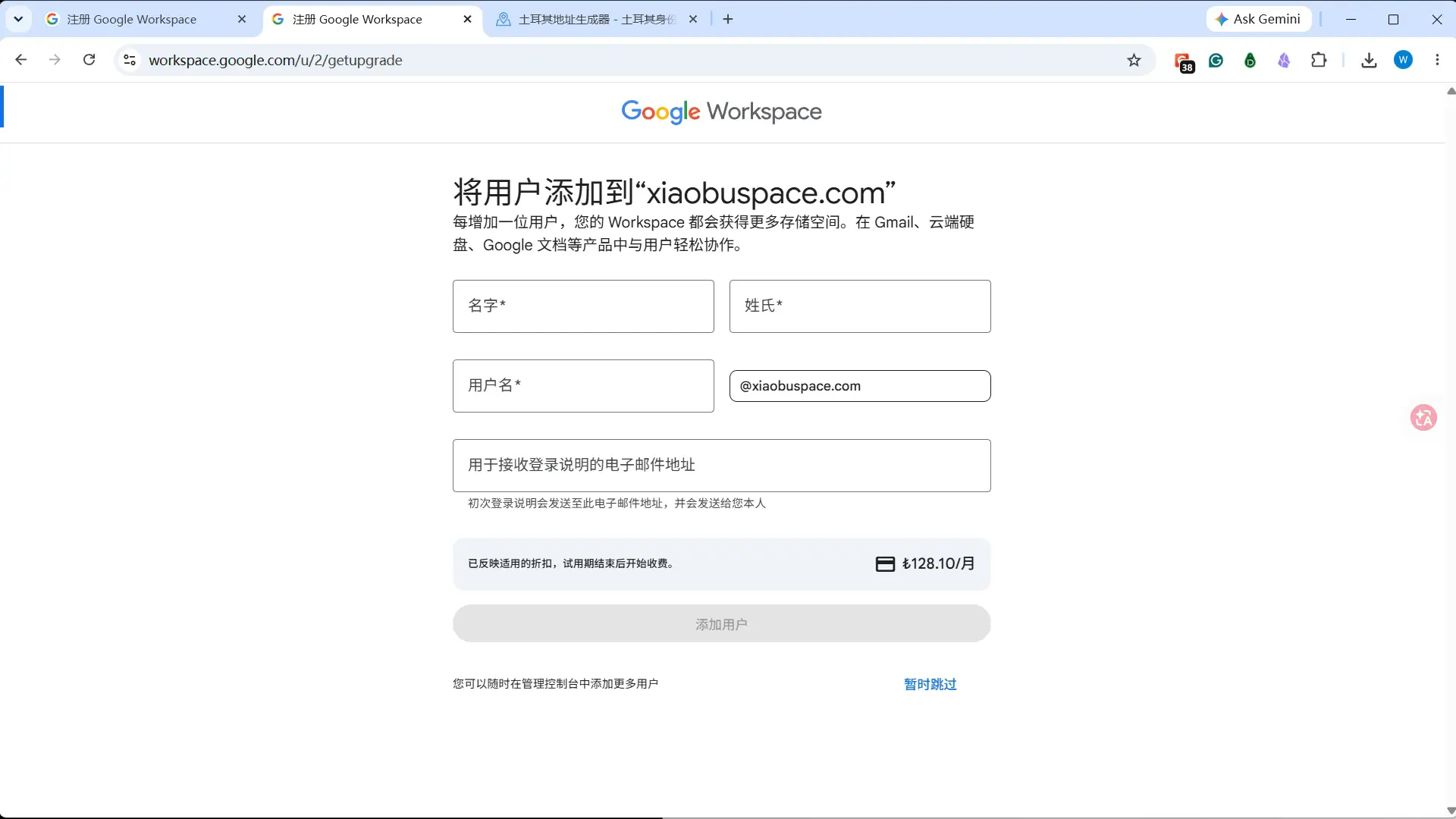Image resolution: width=1456 pixels, height=819 pixels.
Task: Open a new browser tab
Action: click(728, 19)
